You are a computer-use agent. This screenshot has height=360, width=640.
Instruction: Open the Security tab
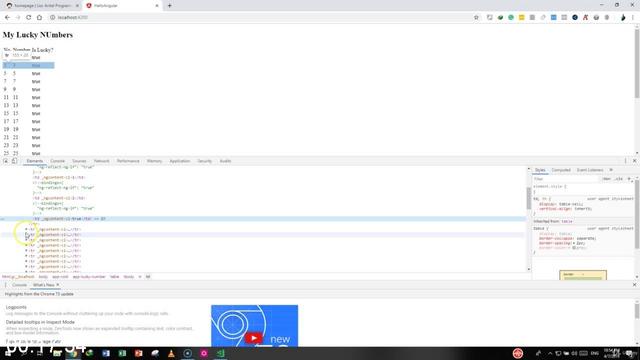tap(204, 161)
